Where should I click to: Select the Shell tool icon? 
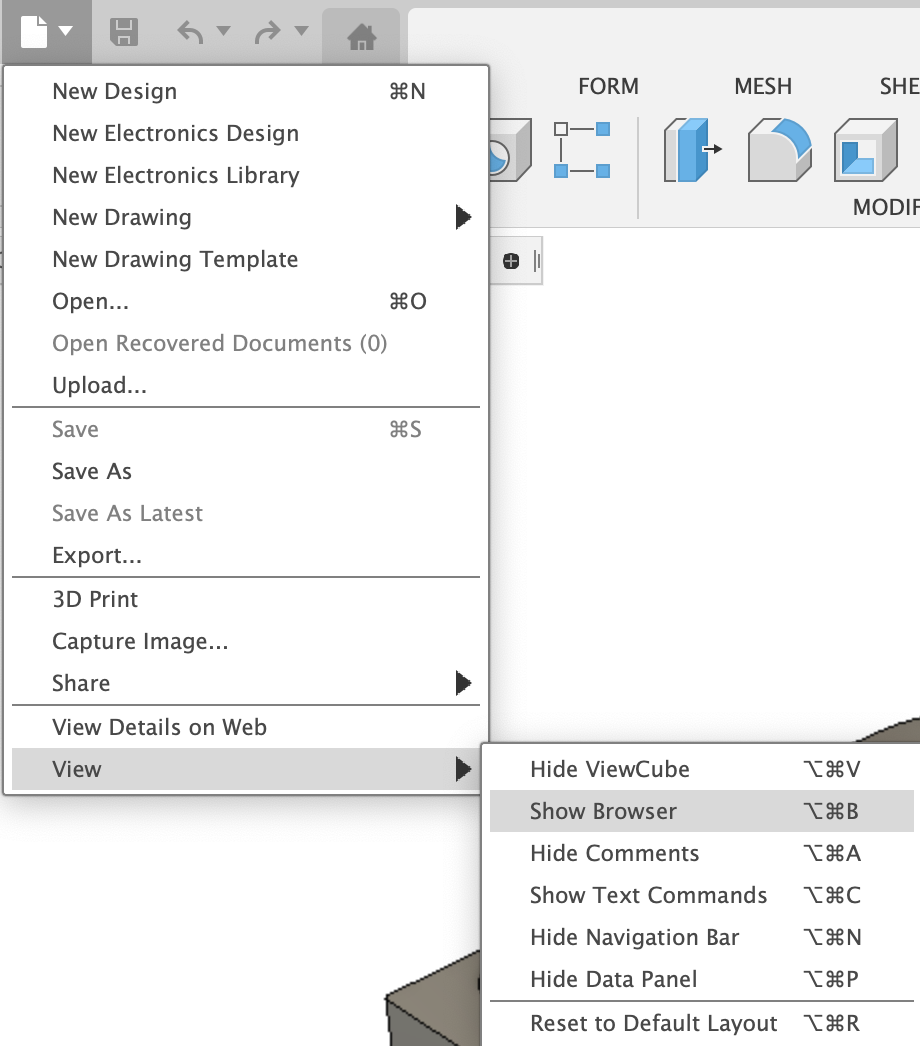point(862,150)
